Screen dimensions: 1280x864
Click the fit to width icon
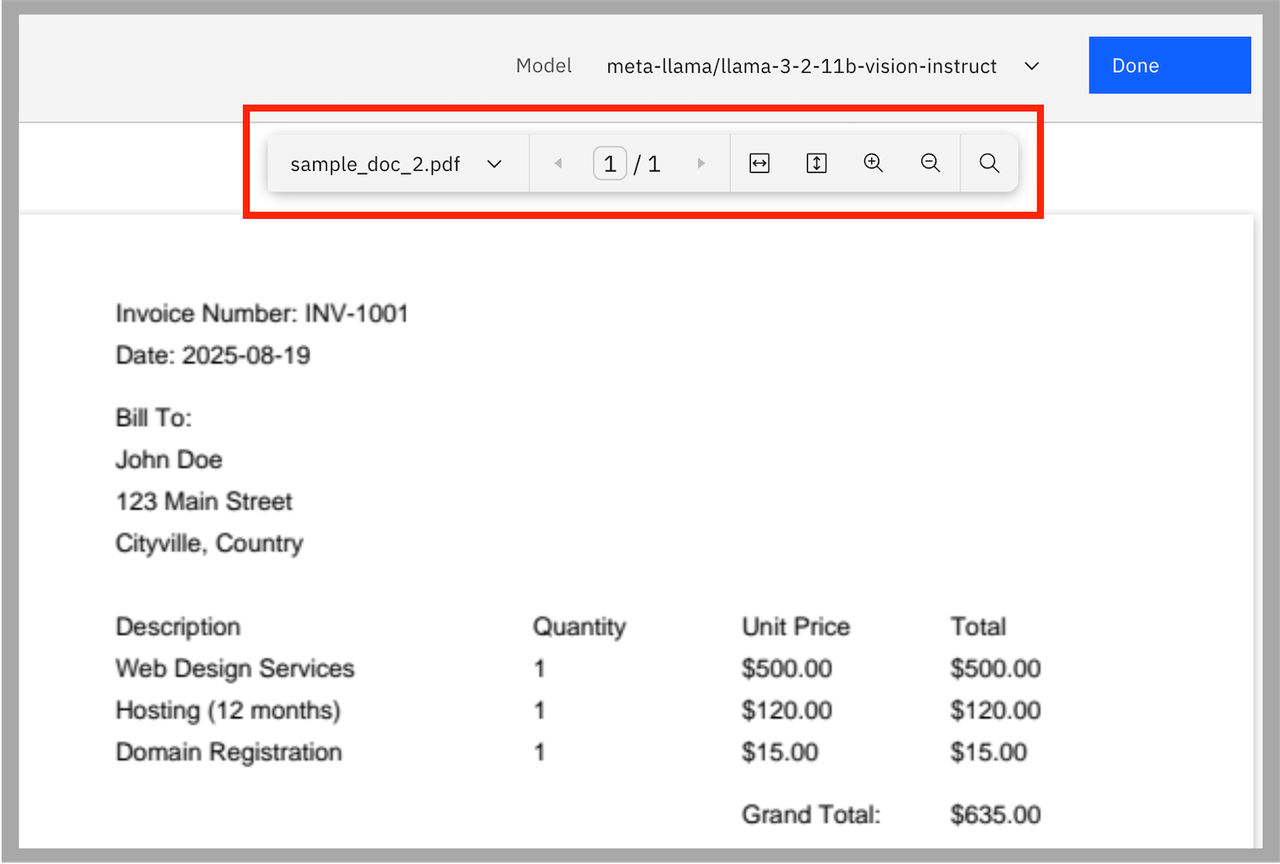759,163
